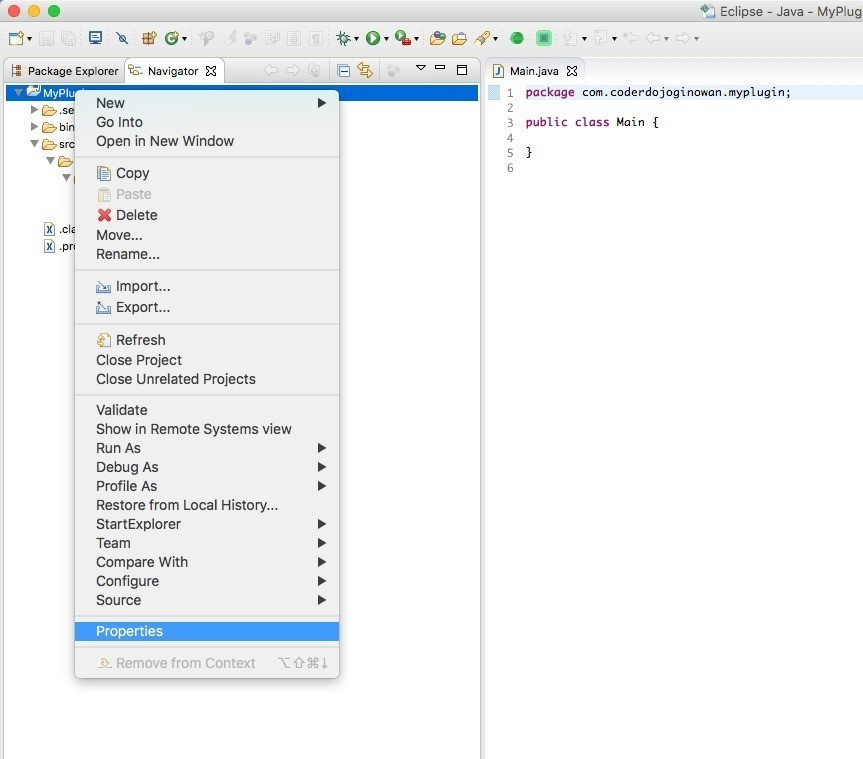Switch to the Package Explorer tab
863x759 pixels.
65,71
